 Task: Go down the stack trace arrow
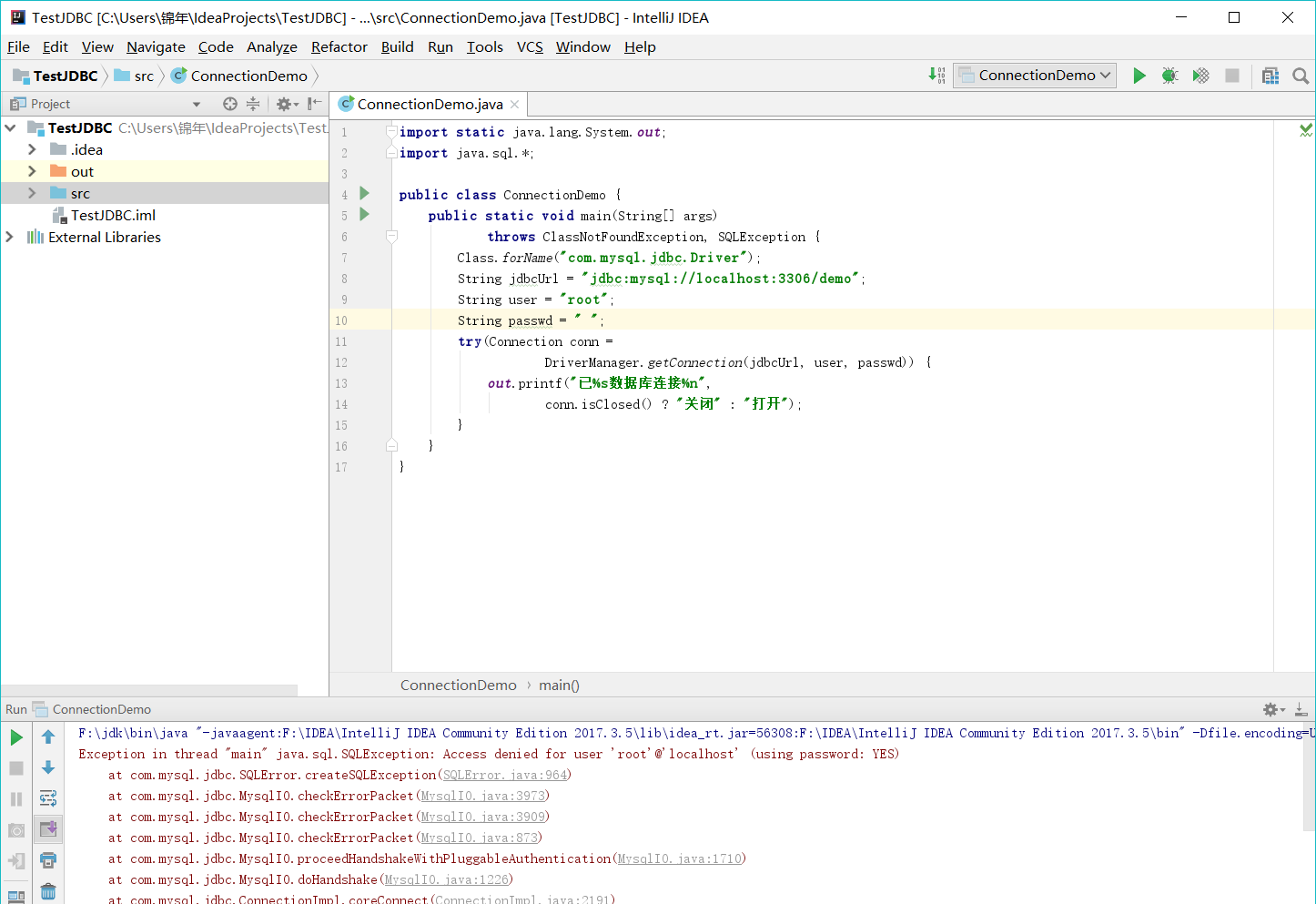point(48,767)
